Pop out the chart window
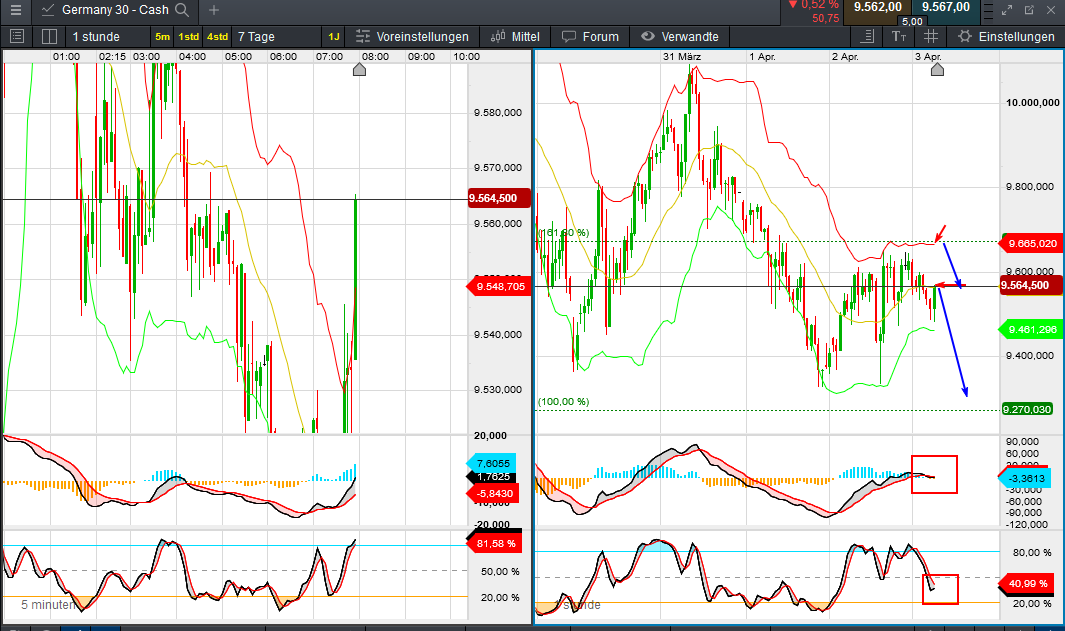 click(1030, 10)
